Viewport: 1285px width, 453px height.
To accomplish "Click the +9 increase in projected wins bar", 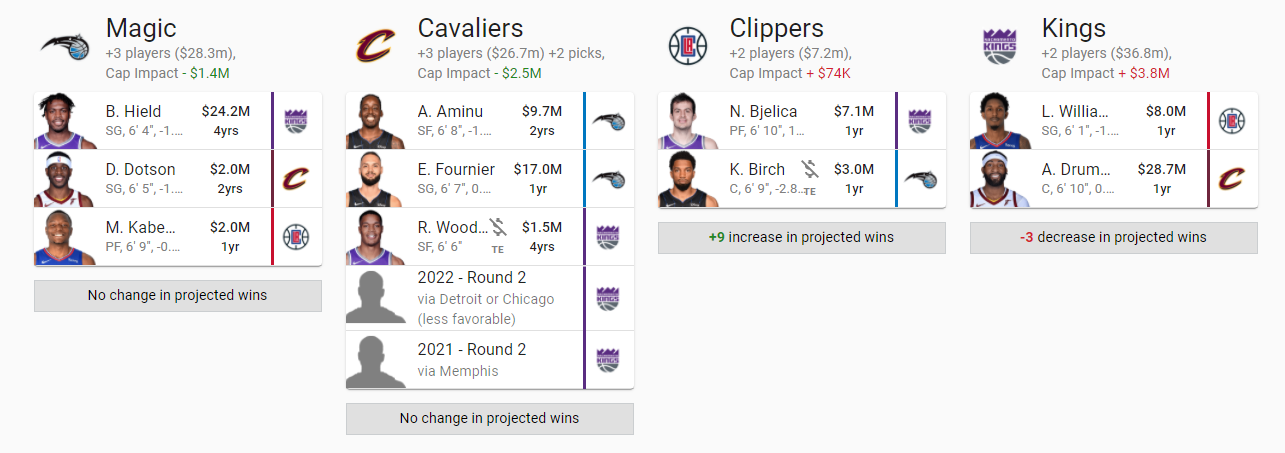I will (802, 238).
